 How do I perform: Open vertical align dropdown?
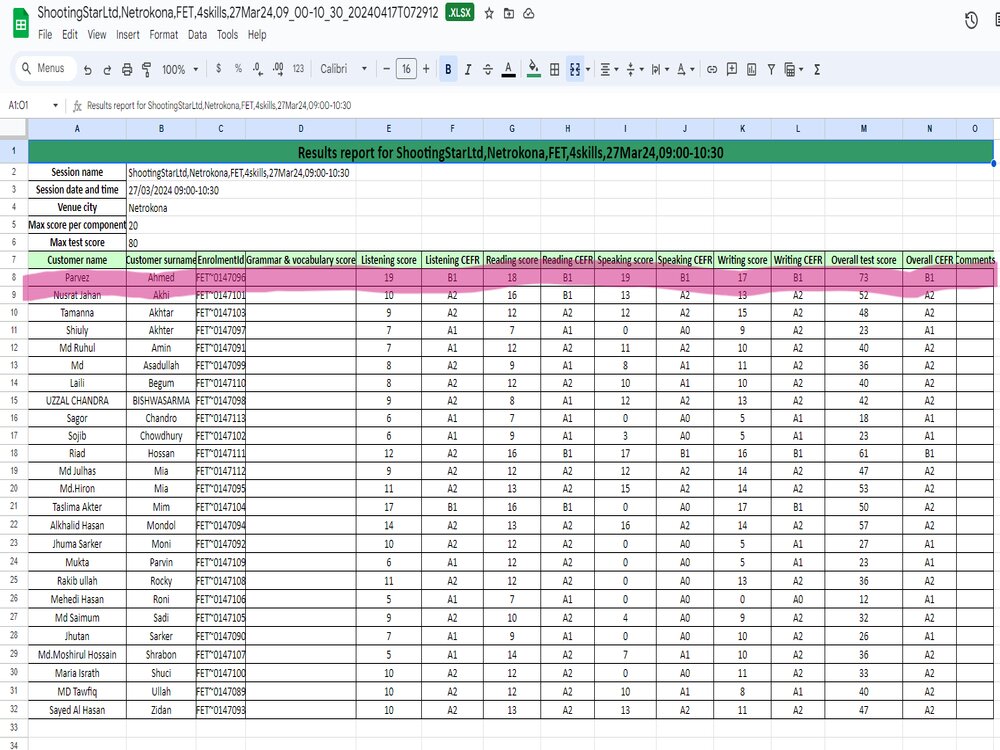click(635, 69)
